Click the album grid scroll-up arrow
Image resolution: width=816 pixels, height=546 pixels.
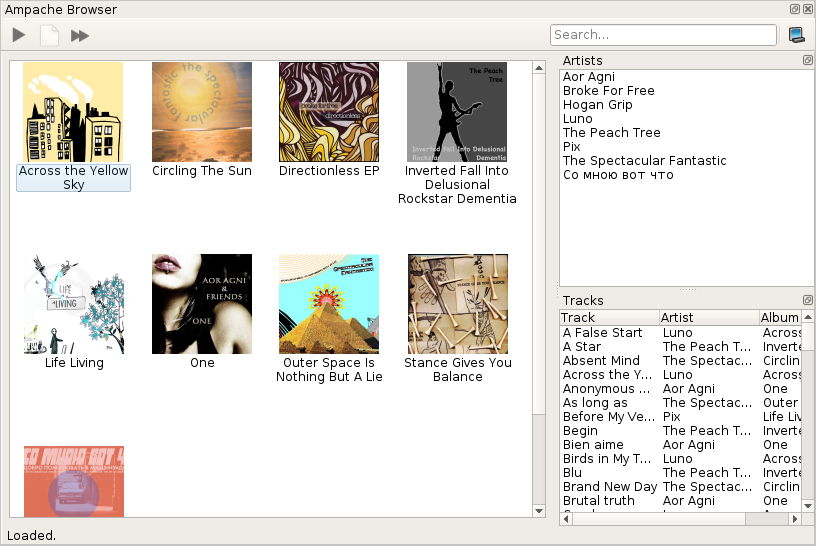point(539,68)
